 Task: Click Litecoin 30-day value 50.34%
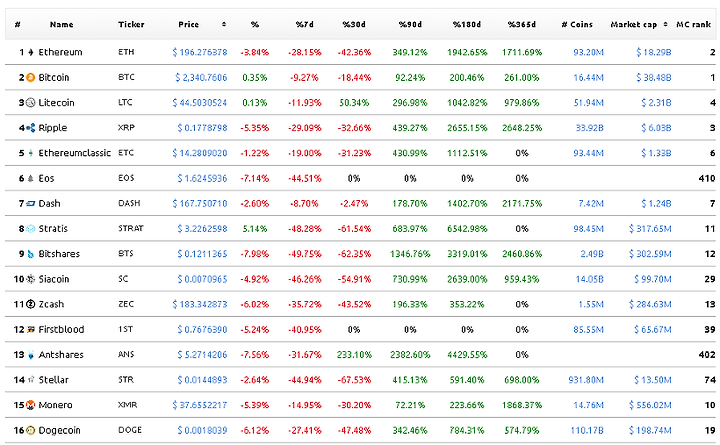[x=354, y=103]
